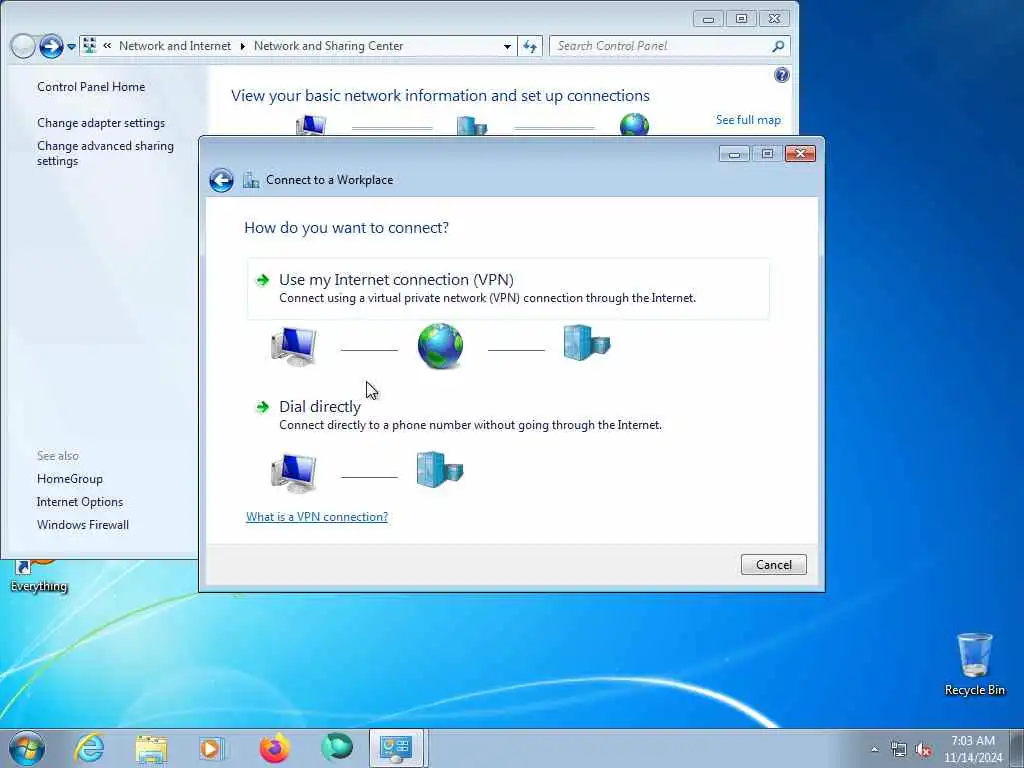The width and height of the screenshot is (1024, 768).
Task: Launch Internet Explorer from the taskbar
Action: [x=89, y=748]
